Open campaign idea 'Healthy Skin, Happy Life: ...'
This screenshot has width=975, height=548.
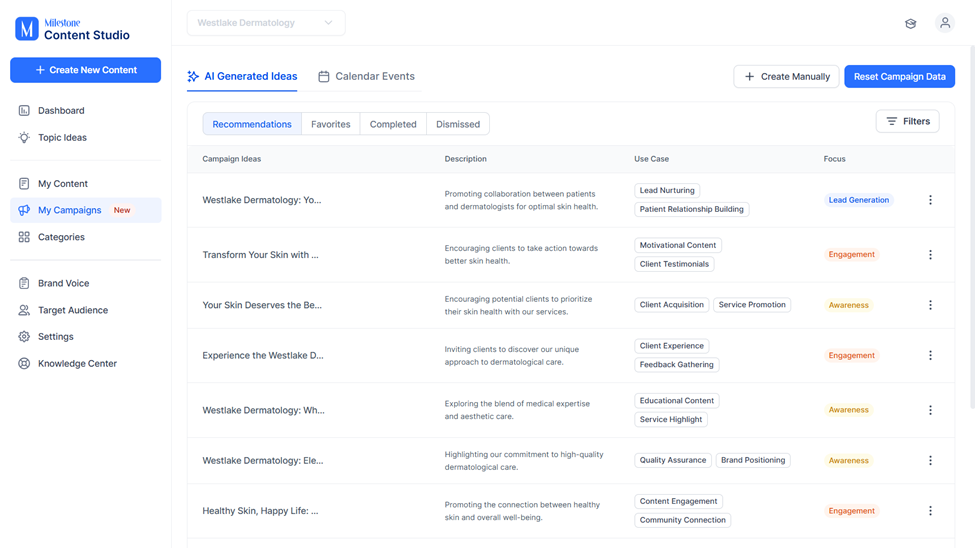pos(261,511)
